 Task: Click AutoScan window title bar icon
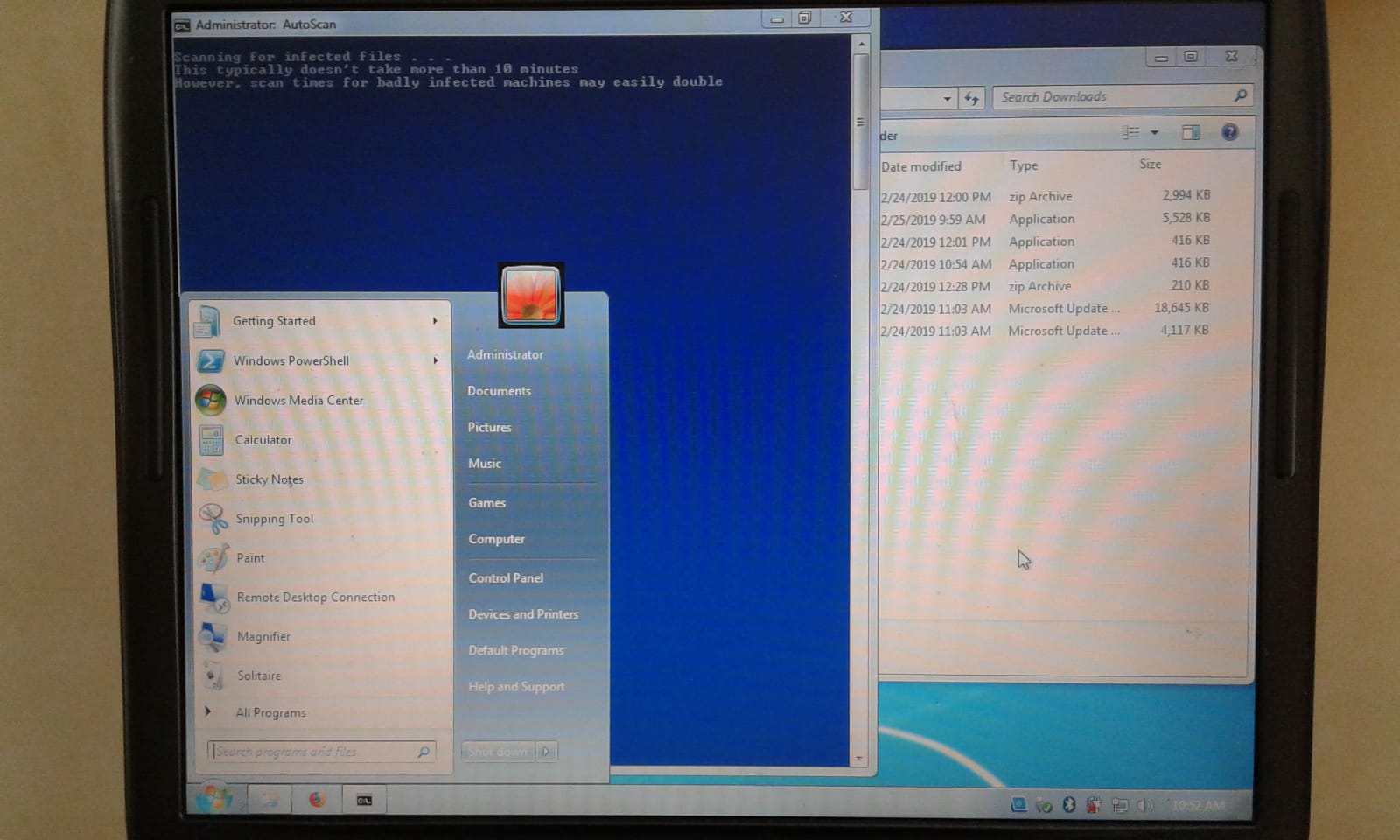tap(182, 24)
